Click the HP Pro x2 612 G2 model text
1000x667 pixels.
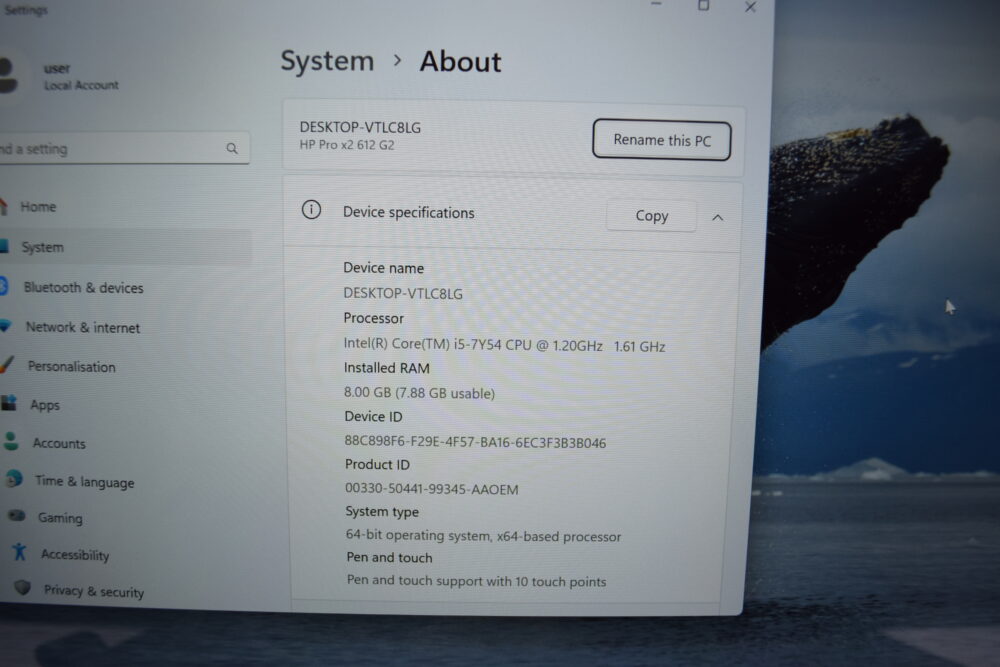point(347,145)
